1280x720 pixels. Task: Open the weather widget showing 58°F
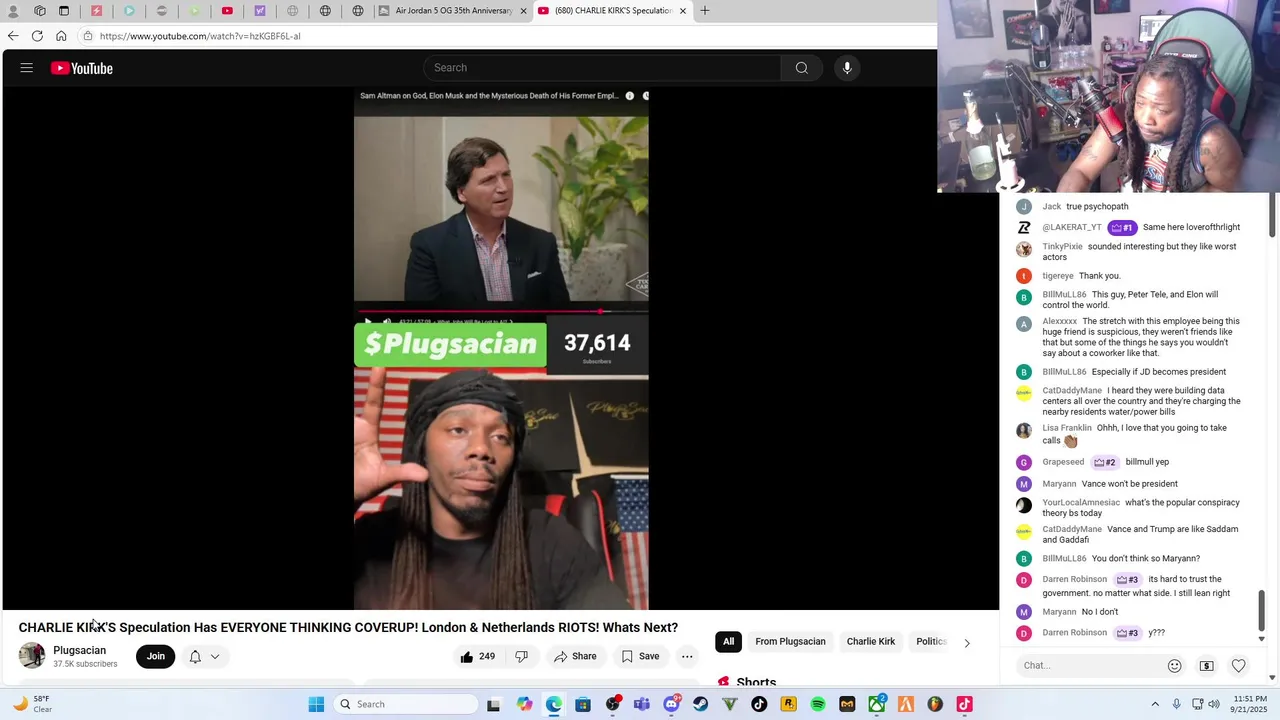tap(32, 704)
